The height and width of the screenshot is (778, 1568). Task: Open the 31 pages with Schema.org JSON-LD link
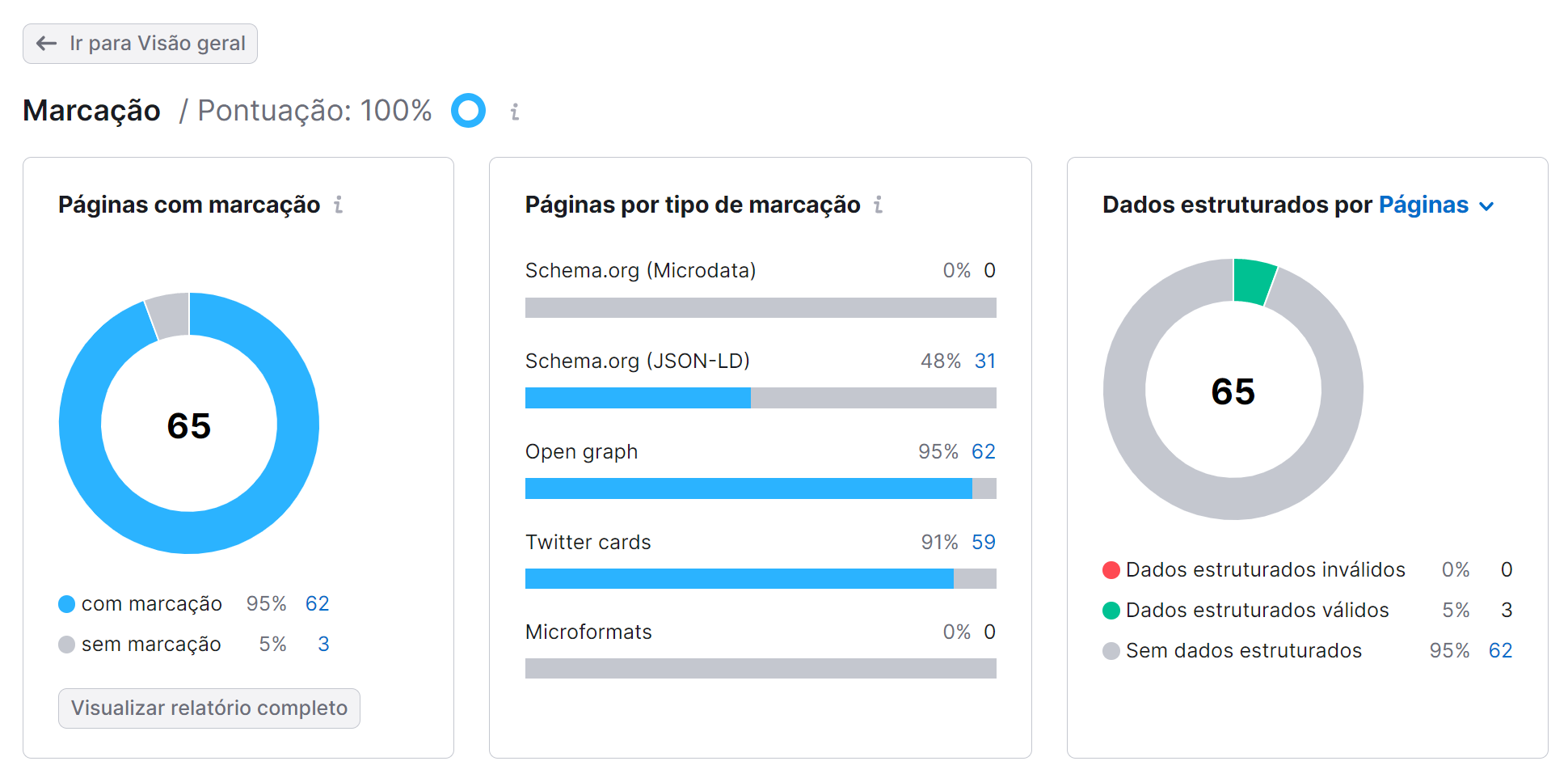986,361
